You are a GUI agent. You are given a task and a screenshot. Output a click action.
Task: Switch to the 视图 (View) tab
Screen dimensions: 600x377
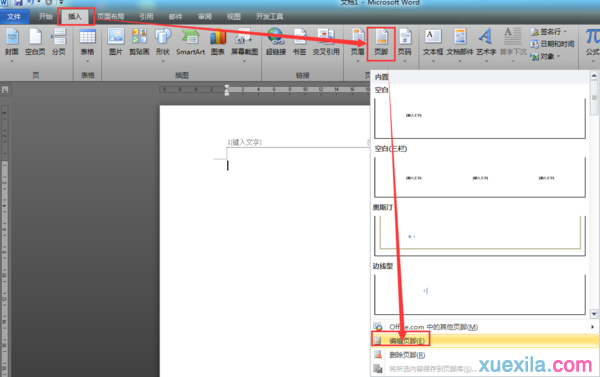(234, 16)
